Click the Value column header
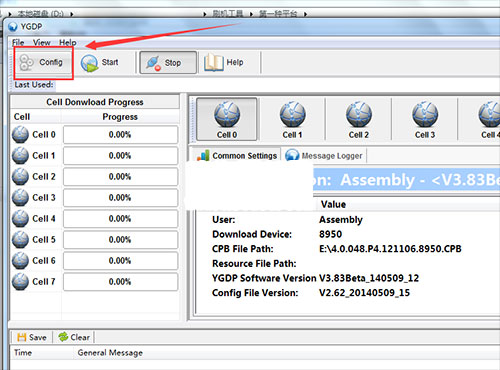Image resolution: width=500 pixels, height=370 pixels. click(x=333, y=204)
